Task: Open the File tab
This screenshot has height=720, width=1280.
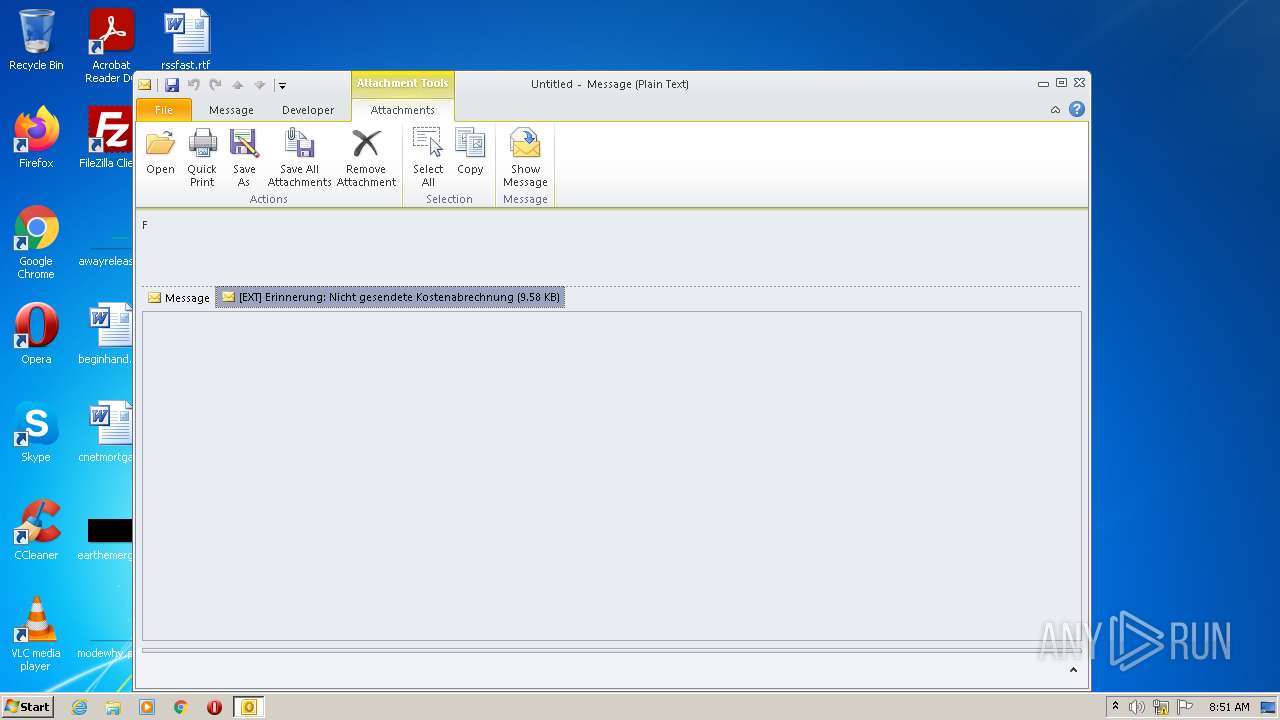Action: 163,110
